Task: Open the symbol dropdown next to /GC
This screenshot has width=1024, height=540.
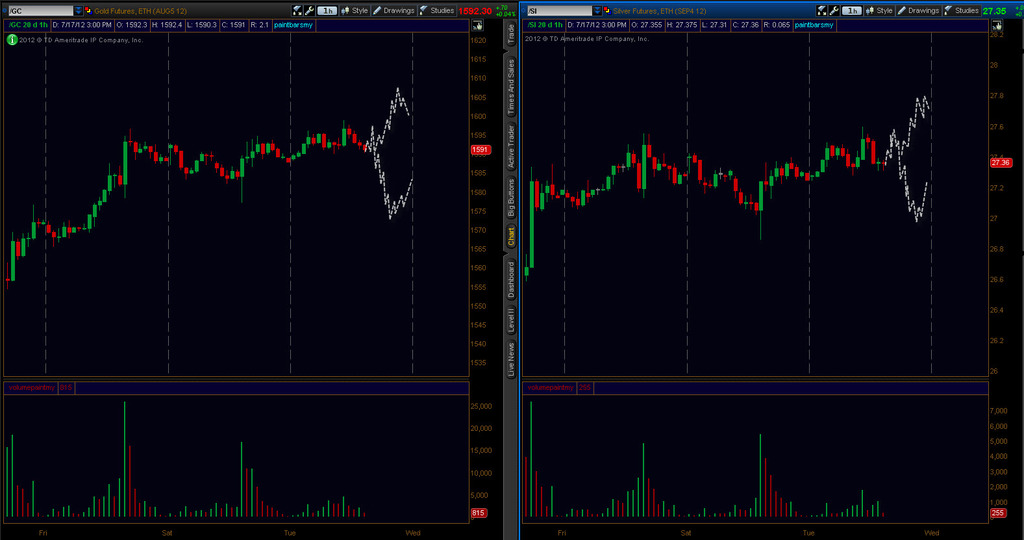Action: tap(78, 11)
